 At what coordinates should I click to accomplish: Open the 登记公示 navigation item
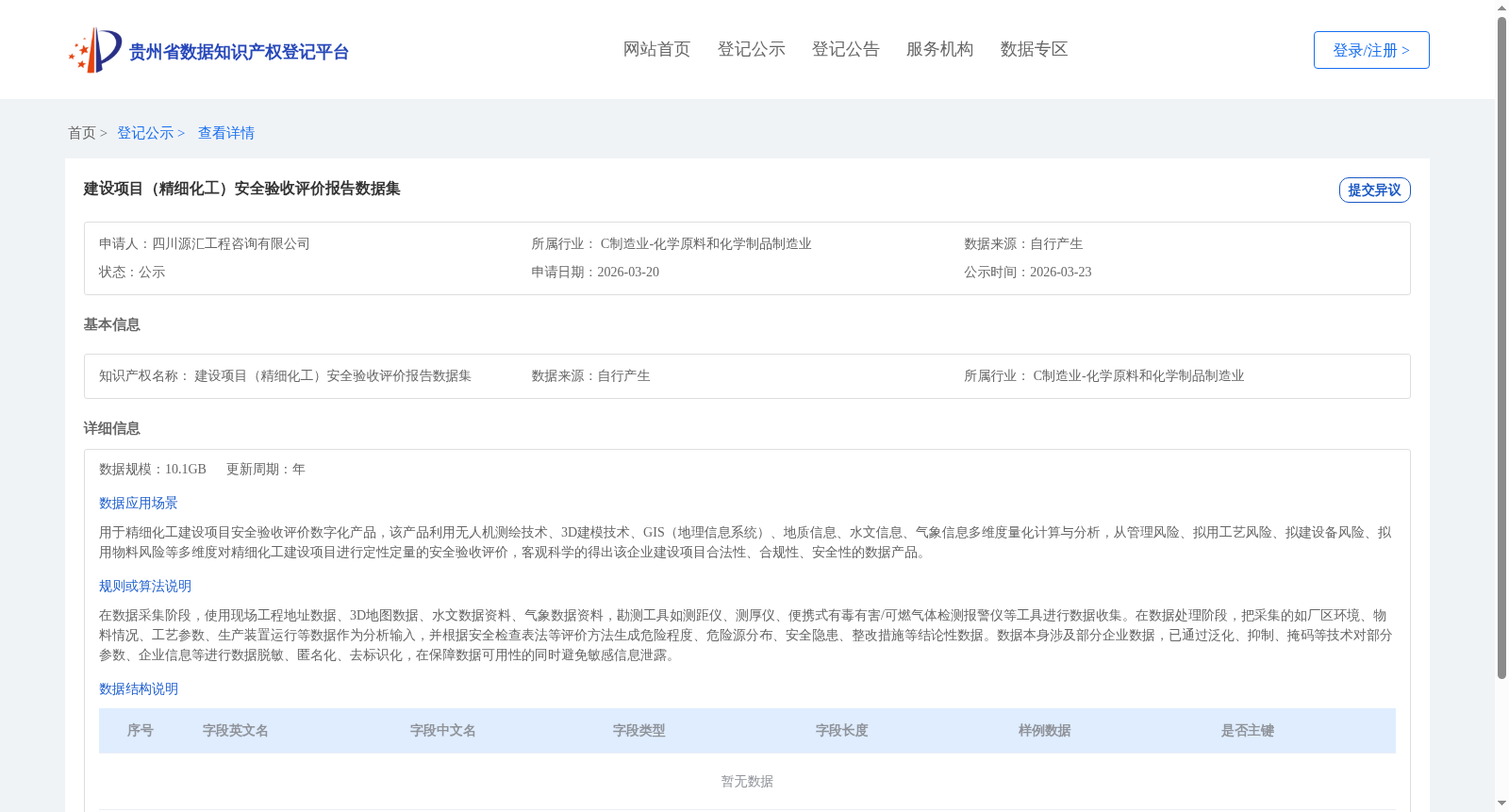pos(751,49)
